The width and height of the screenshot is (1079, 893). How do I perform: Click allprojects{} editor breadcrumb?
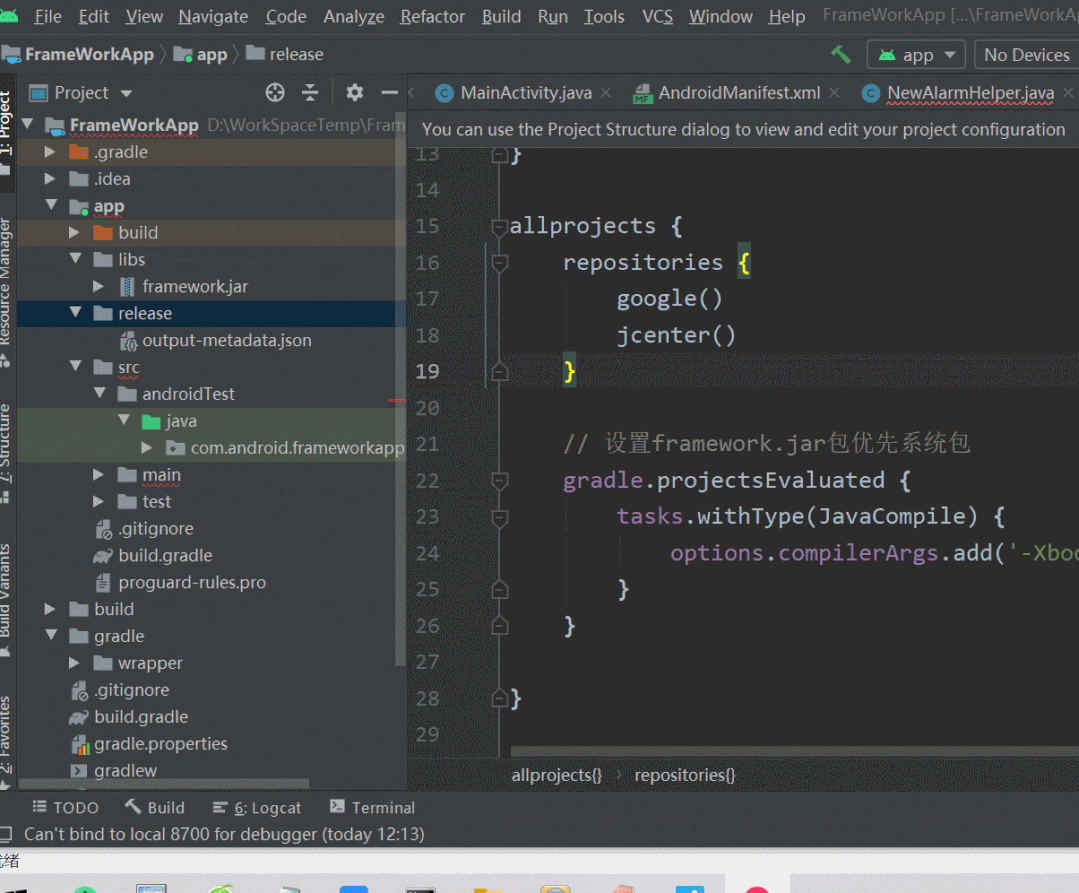(x=556, y=775)
